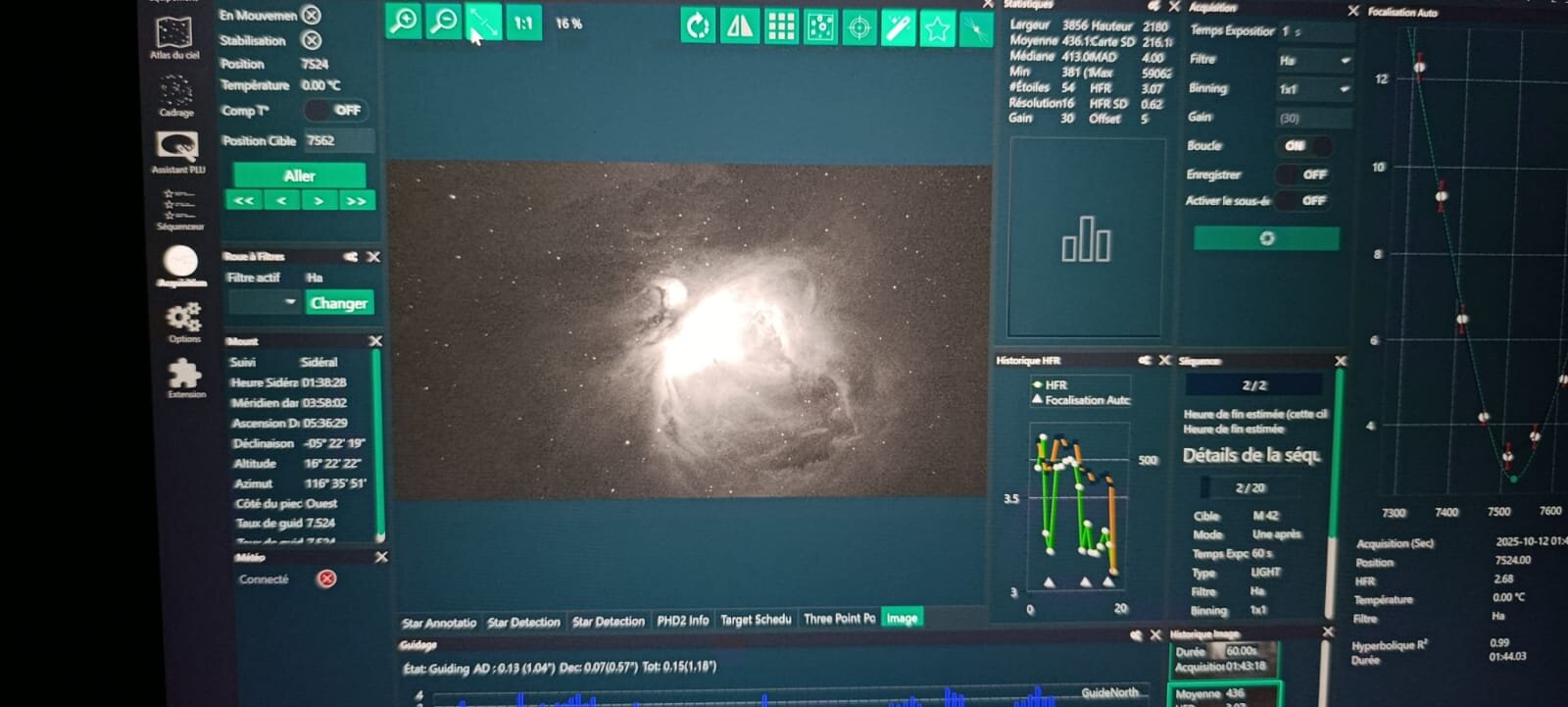Close the Historique HFR panel
Image resolution: width=1568 pixels, height=707 pixels.
(x=1165, y=361)
